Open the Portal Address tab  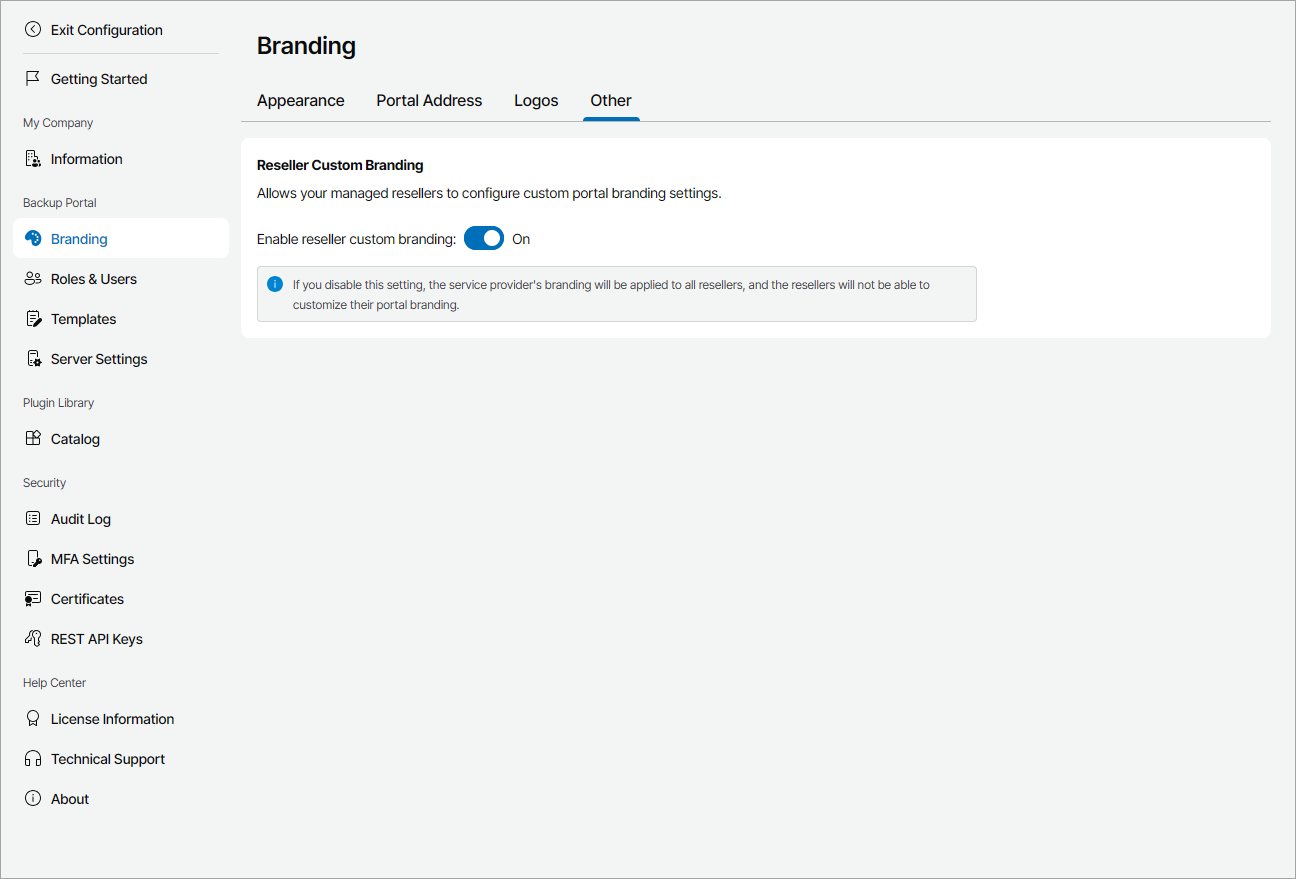[x=429, y=100]
